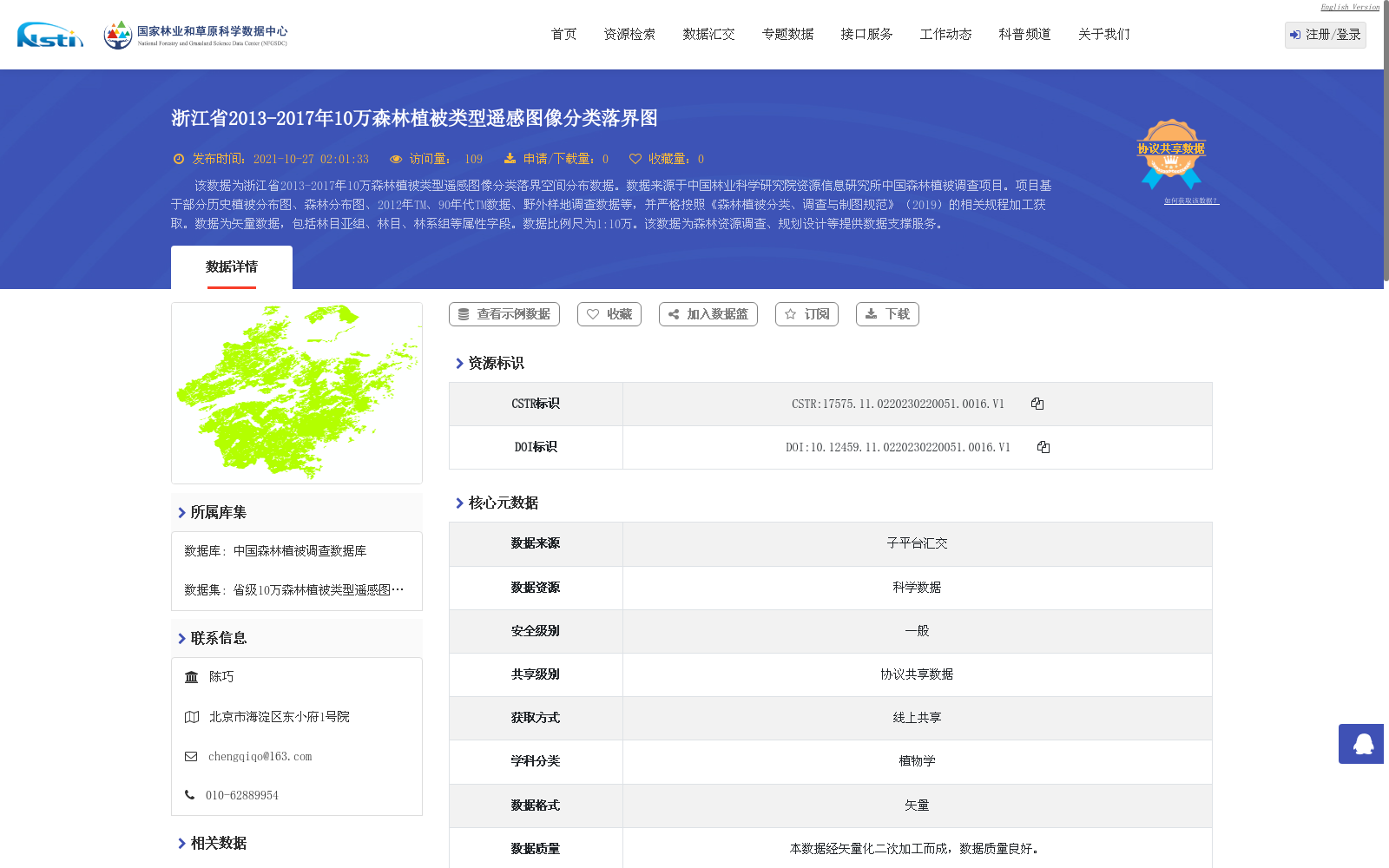
Task: Click the address 北京市海淀区东小府1号院
Action: pyautogui.click(x=280, y=717)
